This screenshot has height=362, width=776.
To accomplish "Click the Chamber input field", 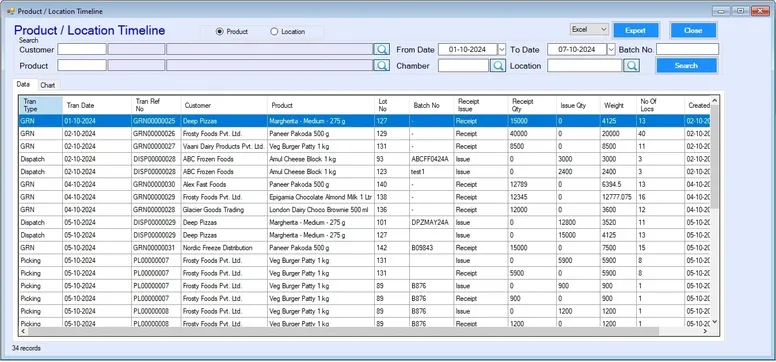I will coord(464,65).
